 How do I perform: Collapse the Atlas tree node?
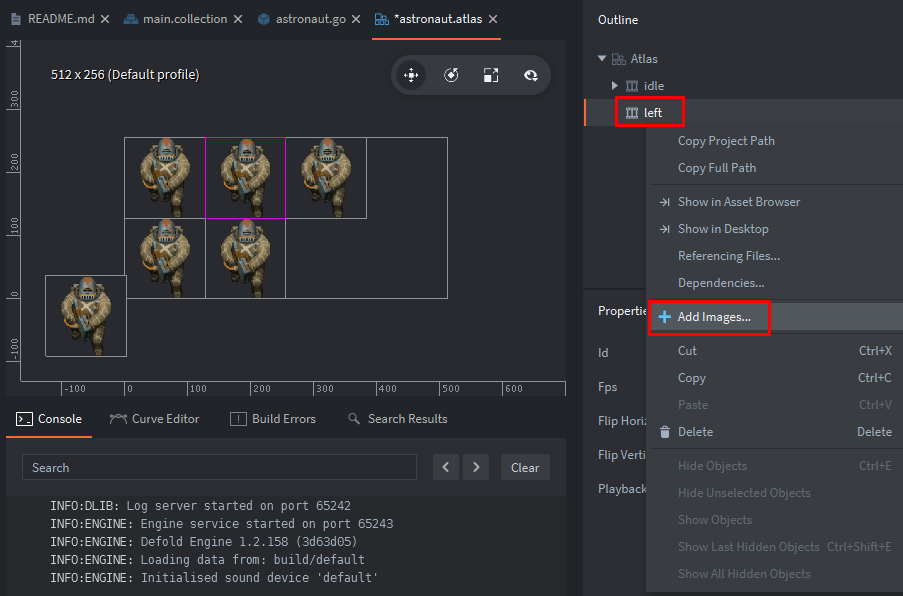602,59
